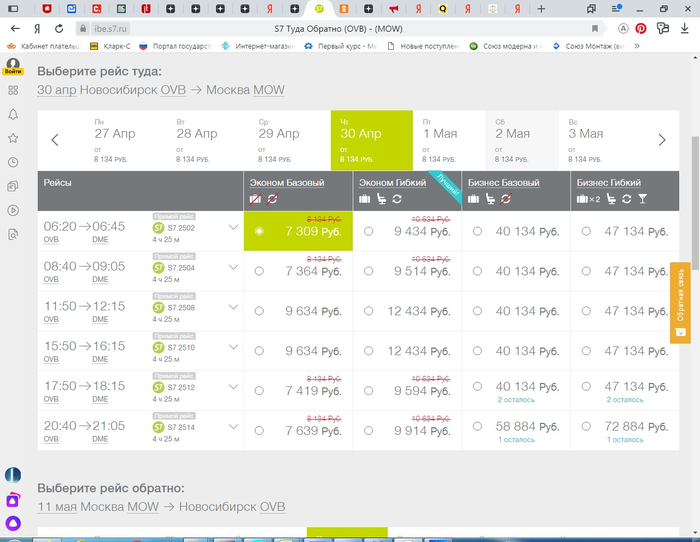This screenshot has width=700, height=542.
Task: Open history clock icon in sidebar
Action: point(13,162)
